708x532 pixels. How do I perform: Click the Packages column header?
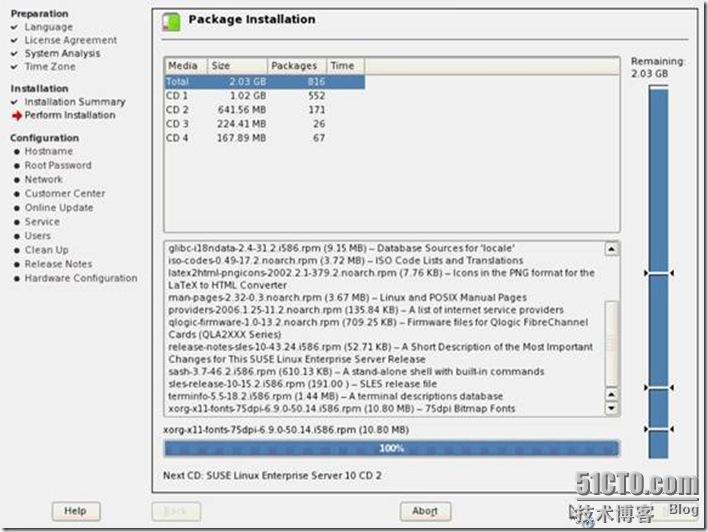coord(297,65)
